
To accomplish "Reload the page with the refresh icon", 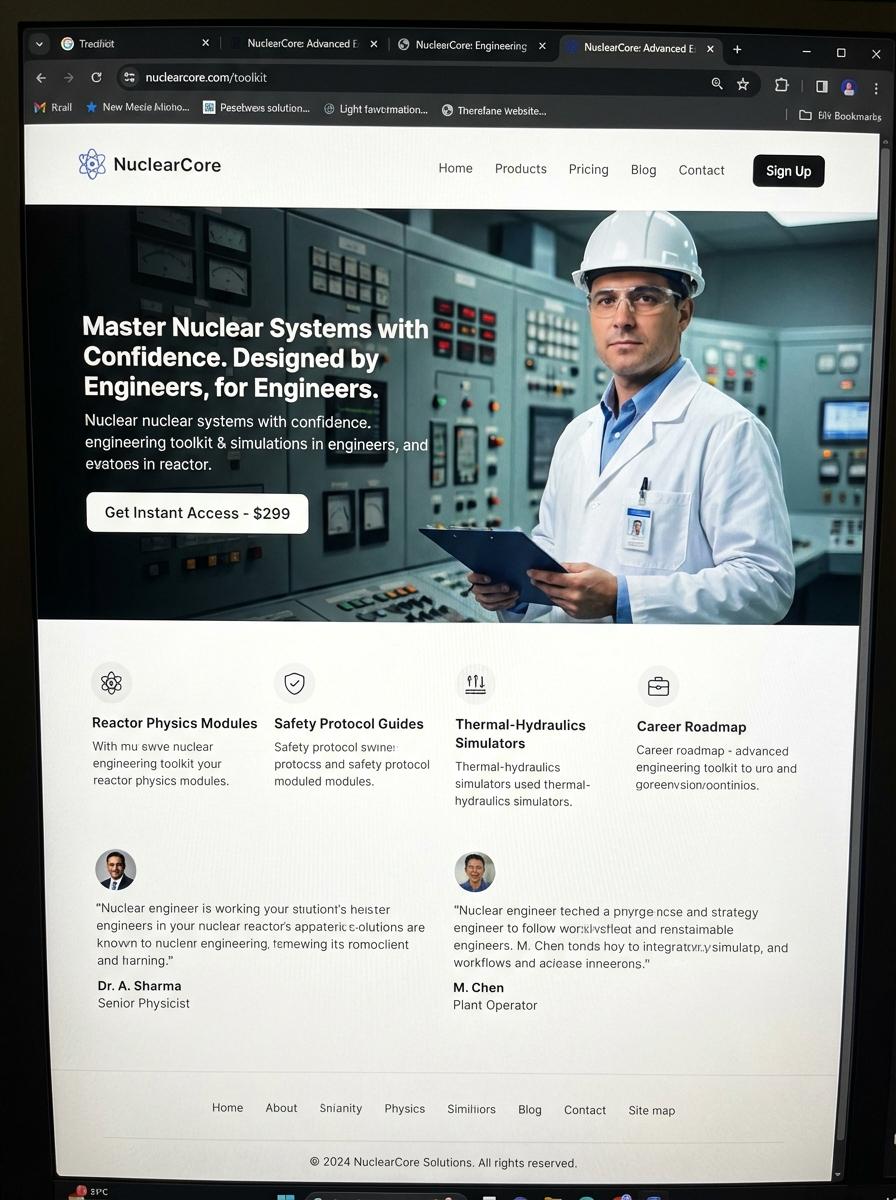I will pos(96,77).
